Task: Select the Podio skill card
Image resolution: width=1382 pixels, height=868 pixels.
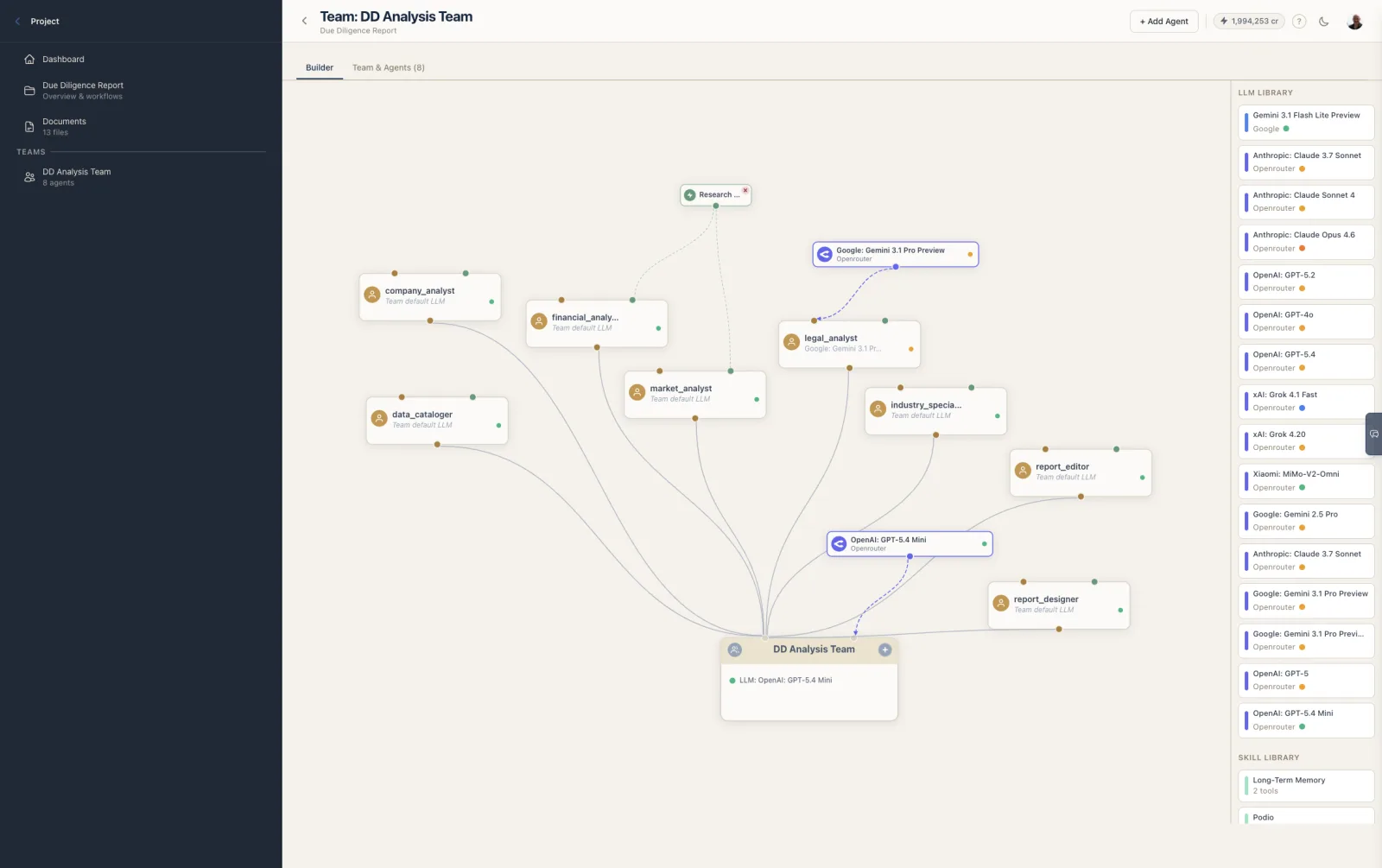Action: [x=1306, y=816]
